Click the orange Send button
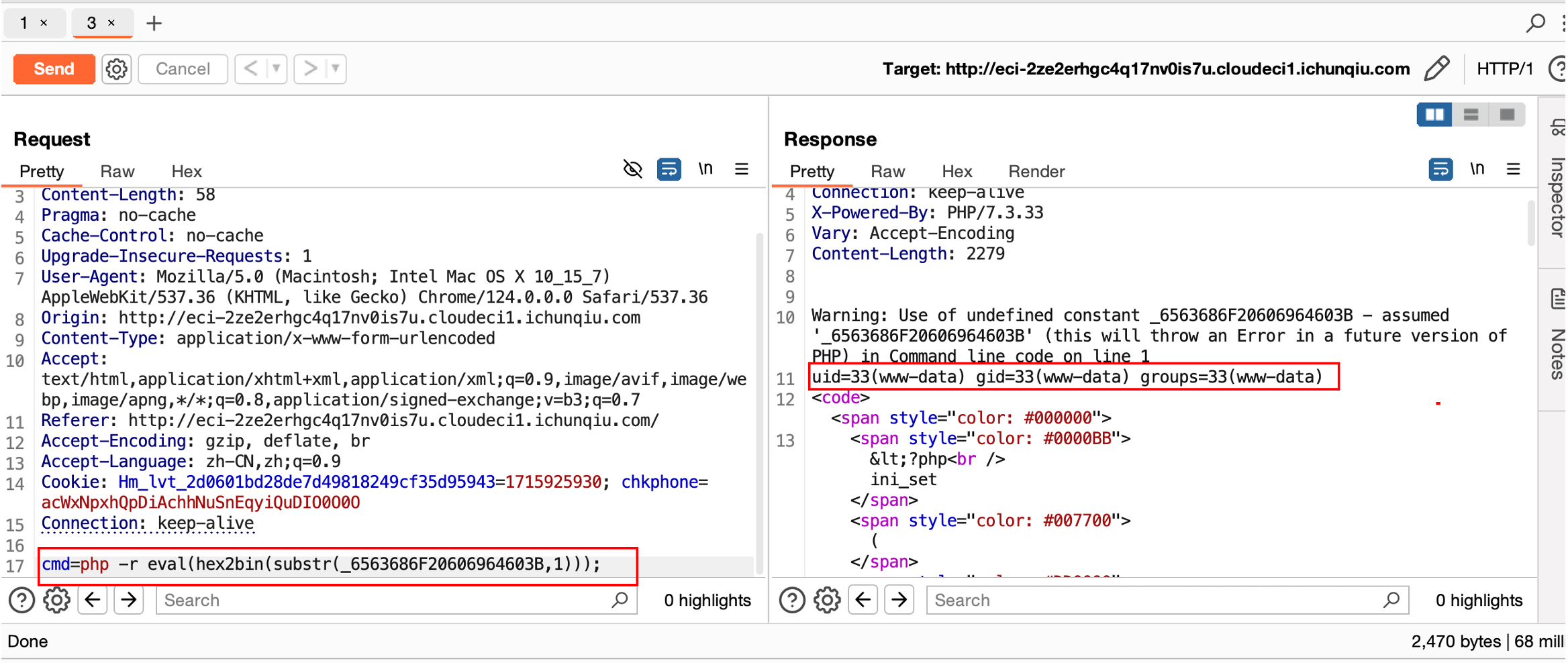The width and height of the screenshot is (1568, 663). 54,69
